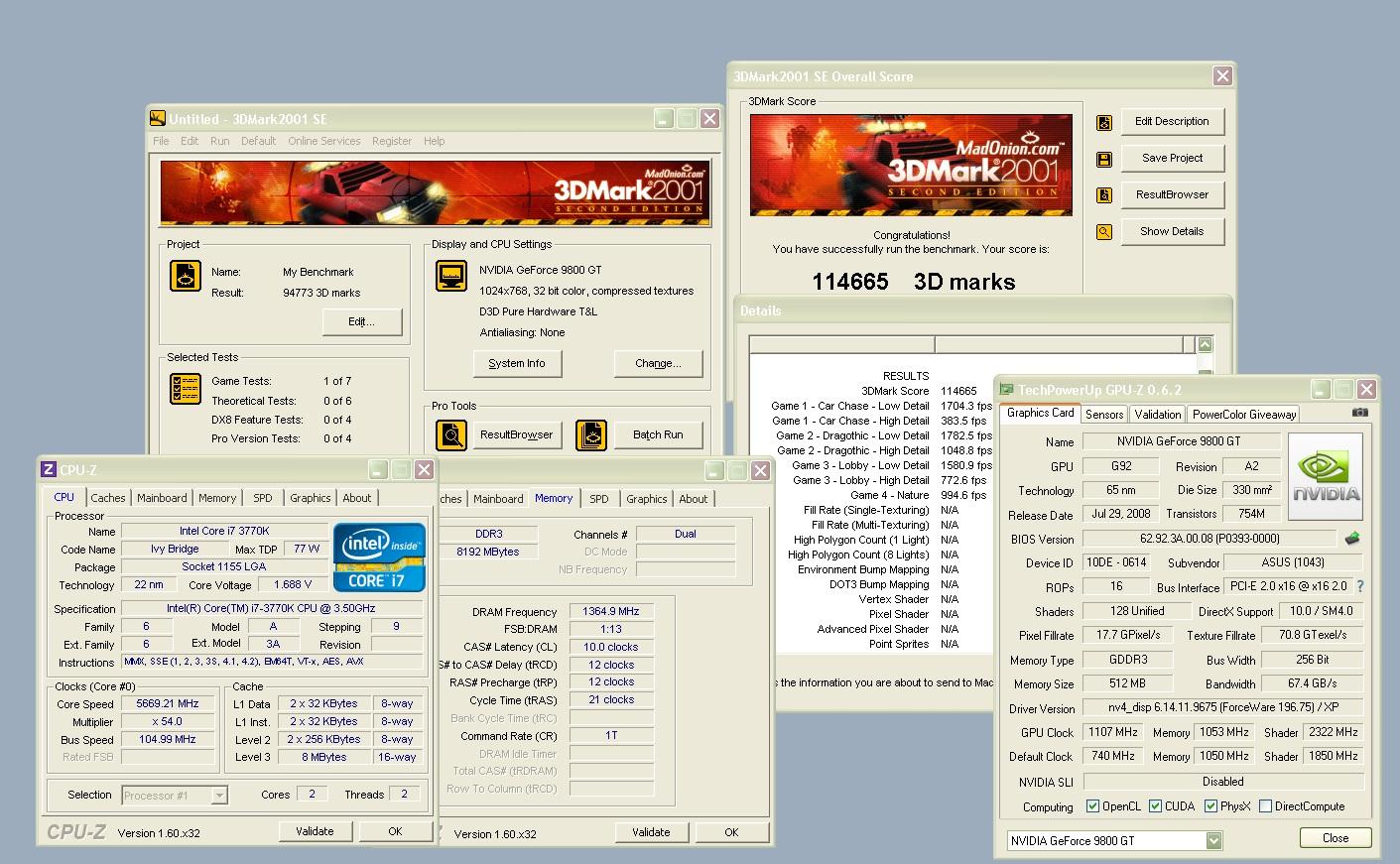Click the Show Details button
The width and height of the screenshot is (1400, 864).
(1173, 231)
